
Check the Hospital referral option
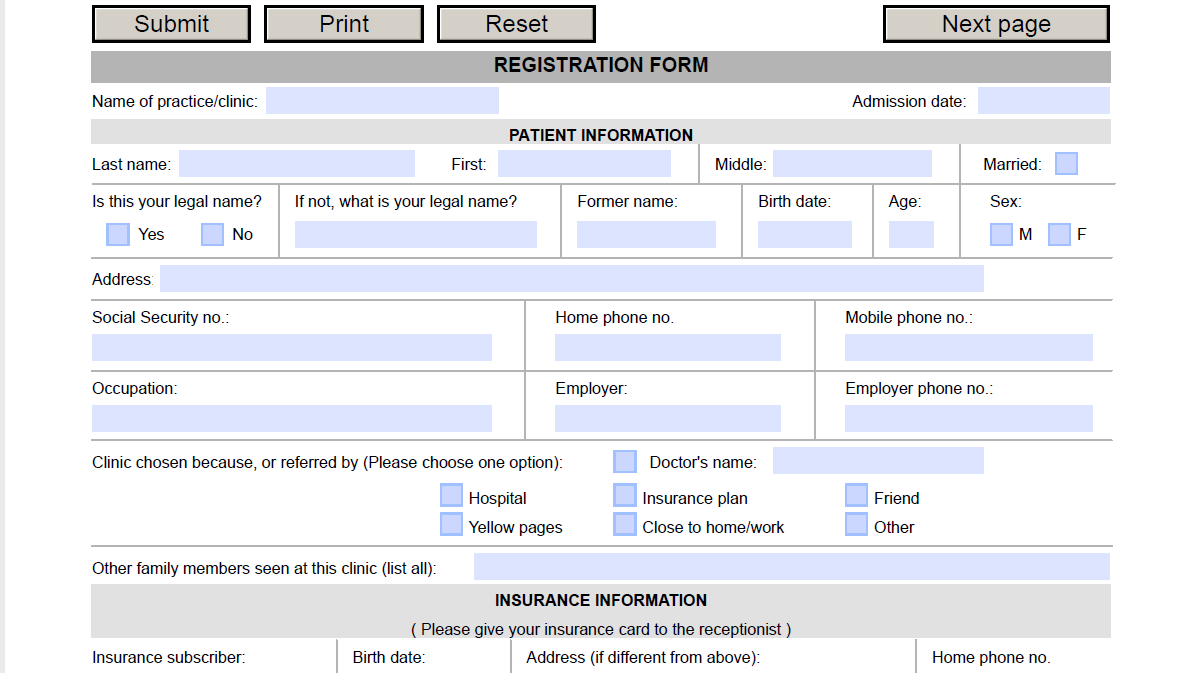coord(452,495)
